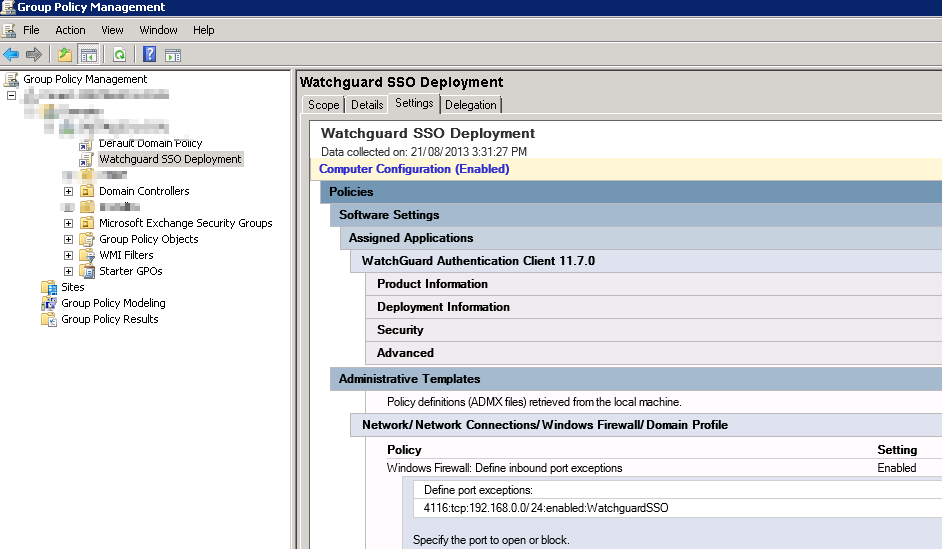Screen dimensions: 942x549
Task: Click the Back arrow toolbar icon
Action: pos(11,55)
